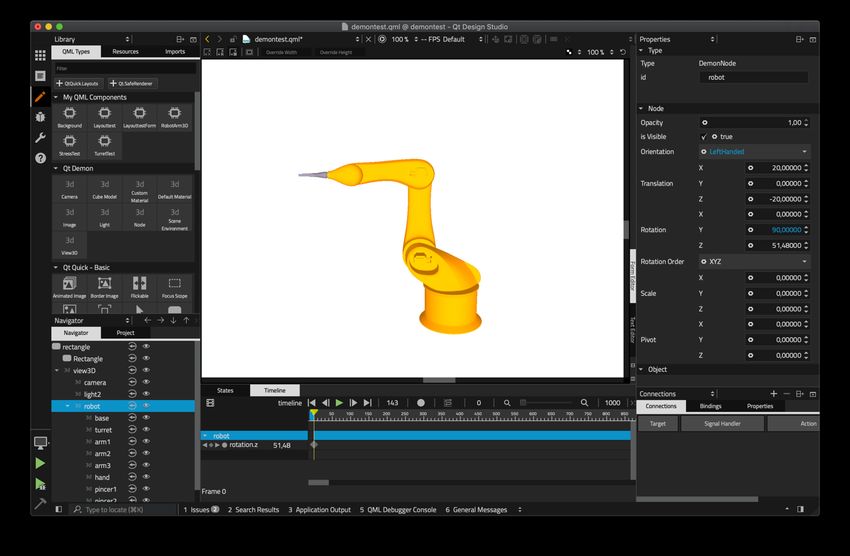Adjust the timeline zoom slider
Screen dimensions: 850x556
[x=545, y=403]
